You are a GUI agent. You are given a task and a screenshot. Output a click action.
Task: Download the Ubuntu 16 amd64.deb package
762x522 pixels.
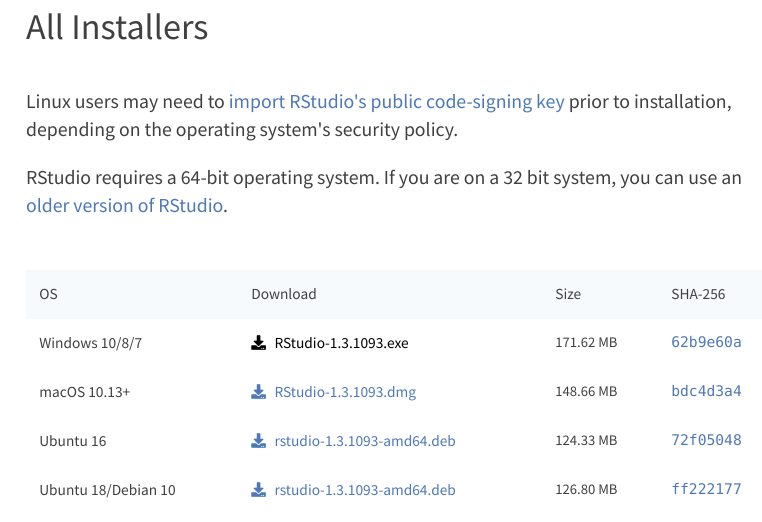(364, 441)
